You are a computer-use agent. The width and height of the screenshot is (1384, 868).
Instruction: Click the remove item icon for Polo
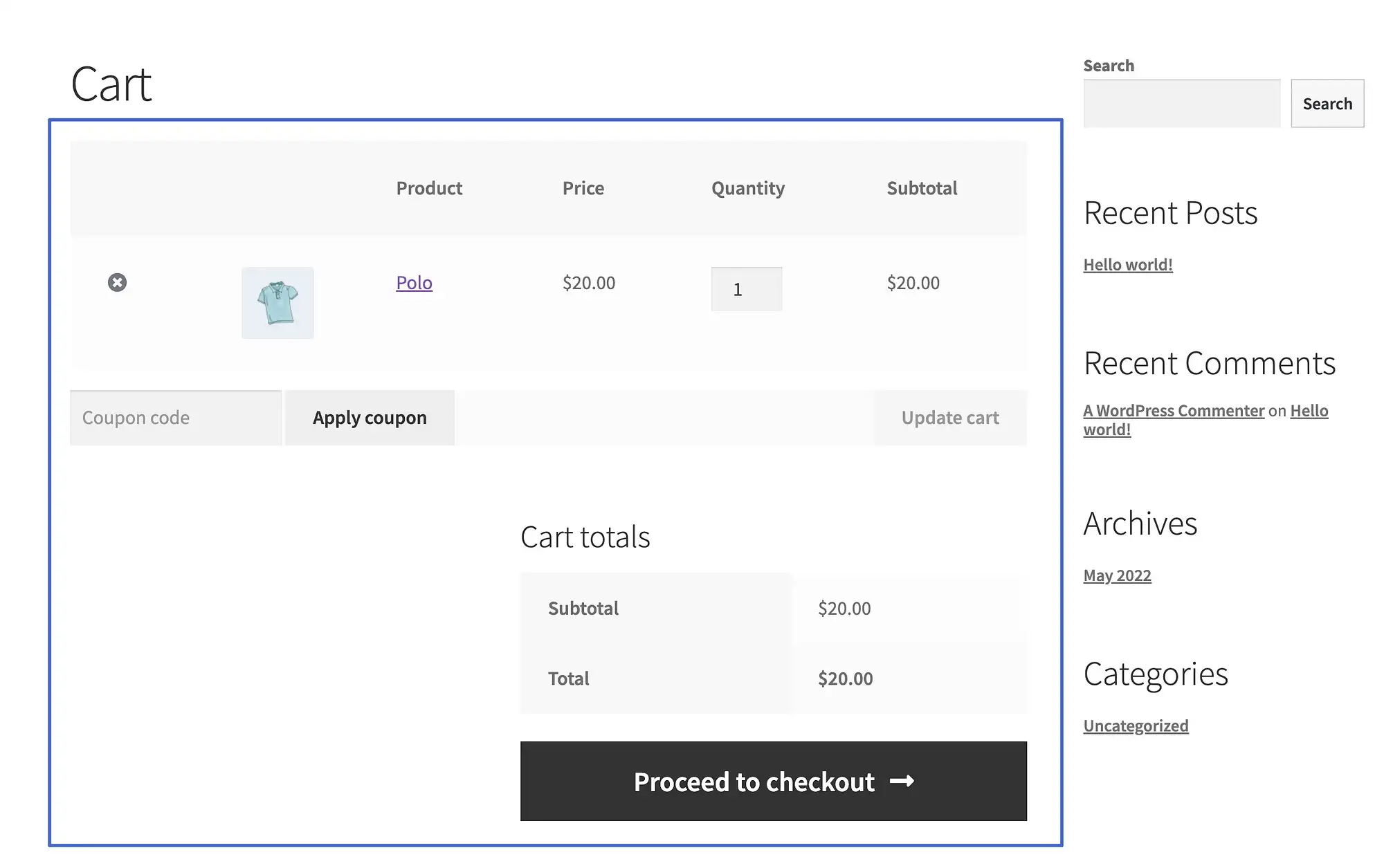pos(116,282)
